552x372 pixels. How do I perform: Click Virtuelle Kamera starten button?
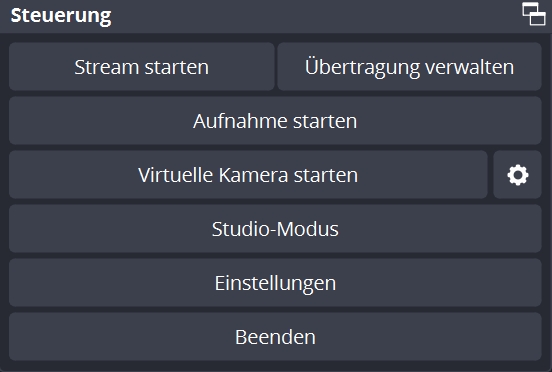click(x=248, y=175)
